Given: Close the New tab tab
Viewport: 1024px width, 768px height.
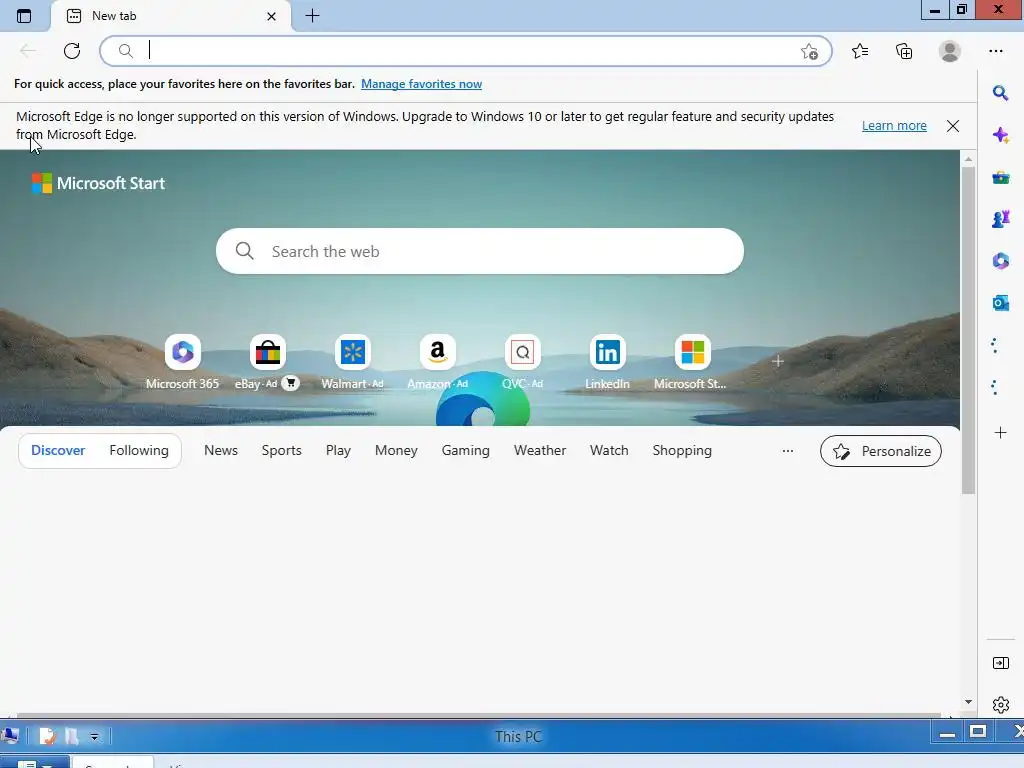Looking at the screenshot, I should tap(271, 16).
